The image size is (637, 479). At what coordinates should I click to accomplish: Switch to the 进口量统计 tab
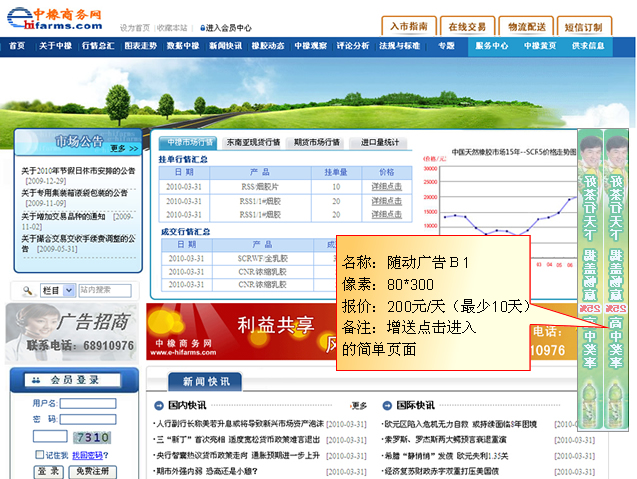coord(379,143)
